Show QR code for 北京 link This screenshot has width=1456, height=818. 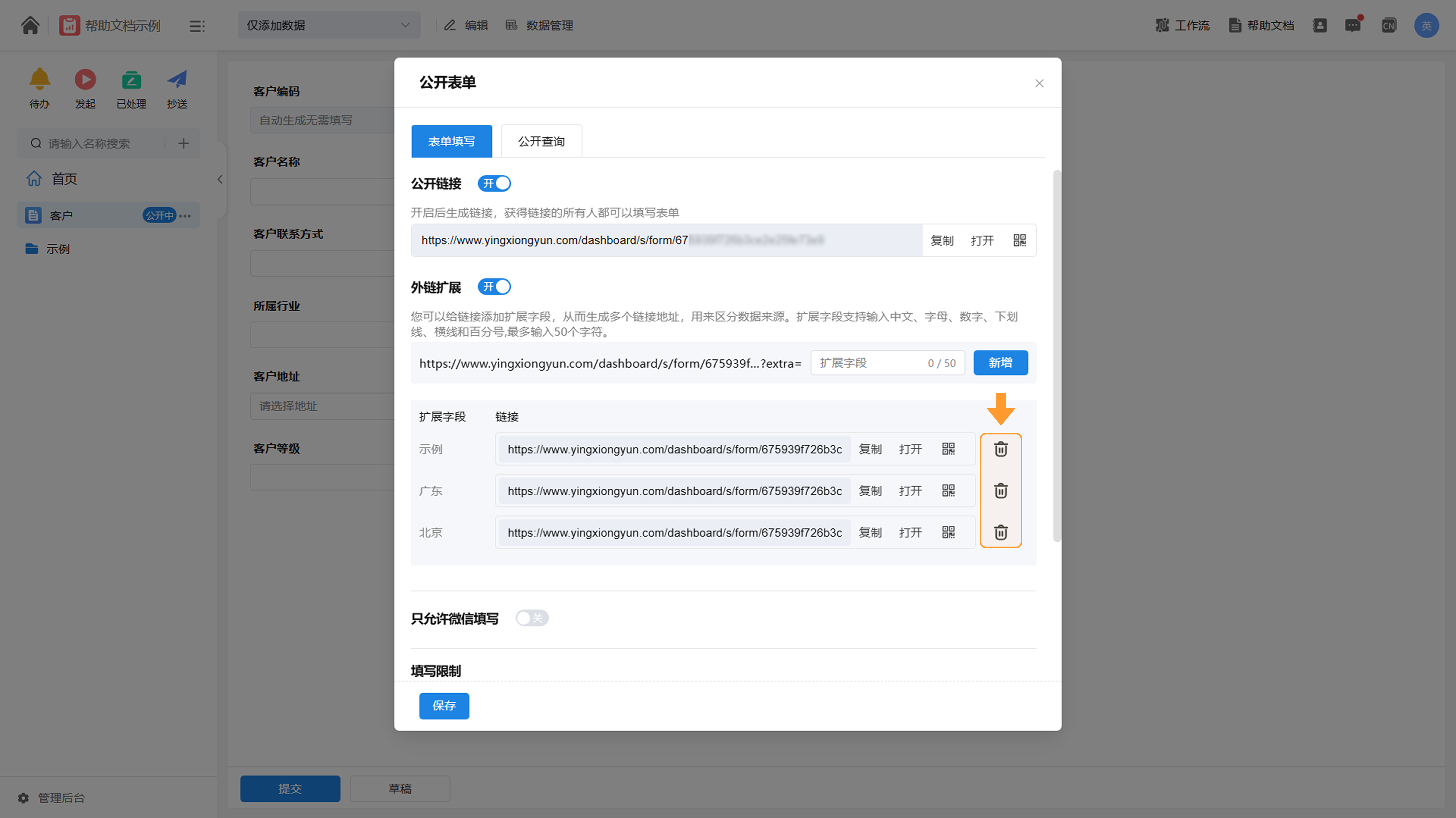[x=948, y=533]
